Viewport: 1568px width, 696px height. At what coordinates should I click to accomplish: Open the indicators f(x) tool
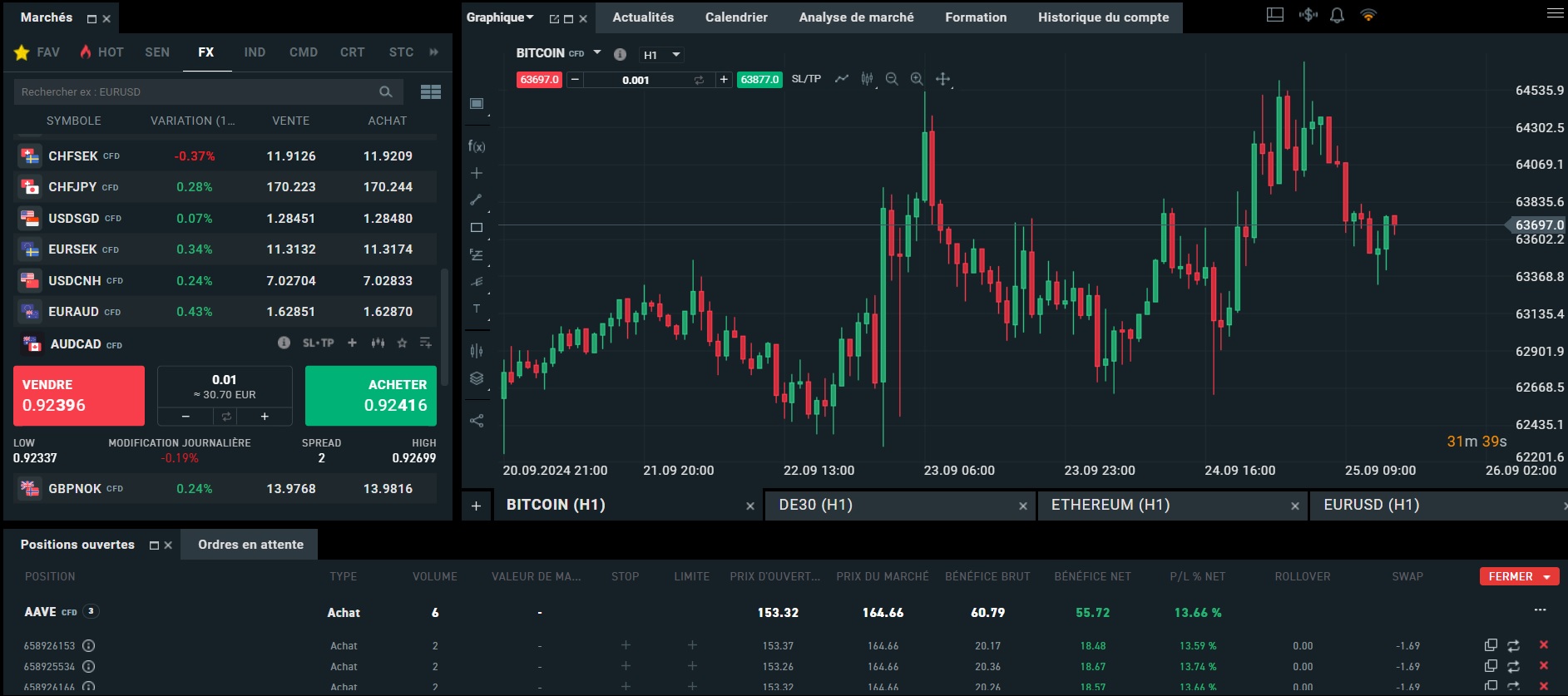pos(477,146)
